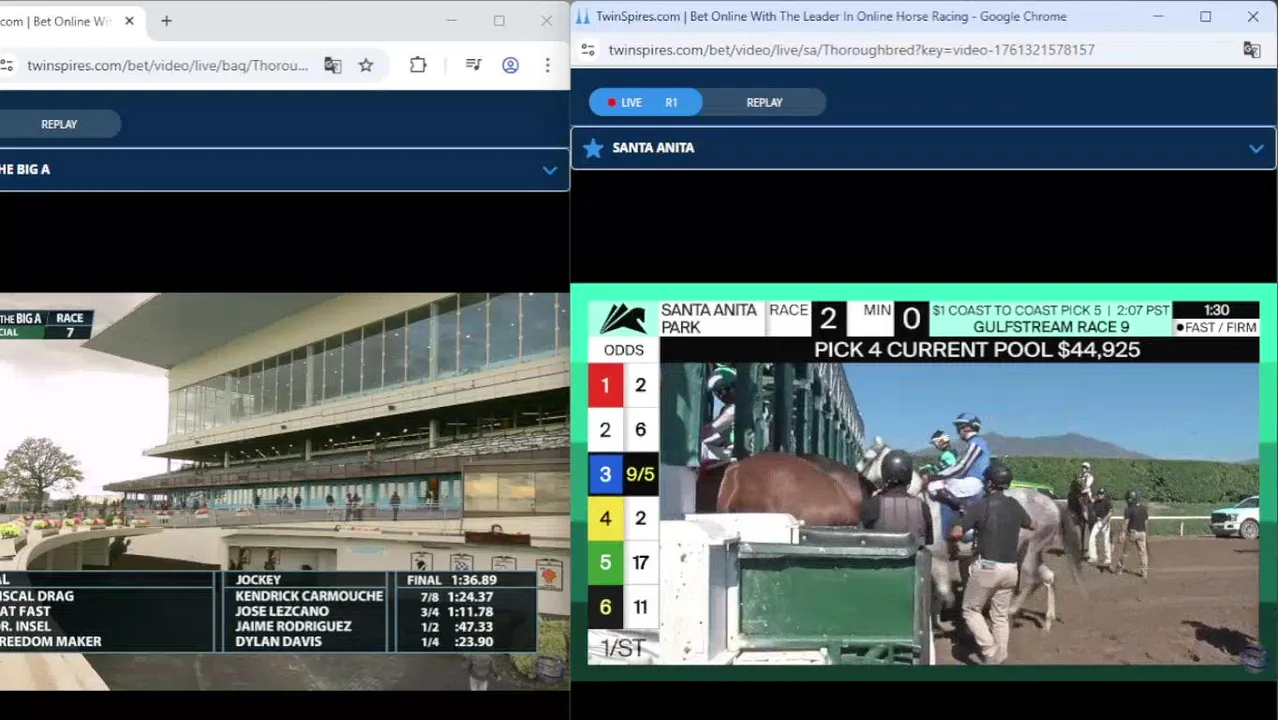Bookmark the page with the star icon
Viewport: 1278px width, 720px height.
pos(366,65)
